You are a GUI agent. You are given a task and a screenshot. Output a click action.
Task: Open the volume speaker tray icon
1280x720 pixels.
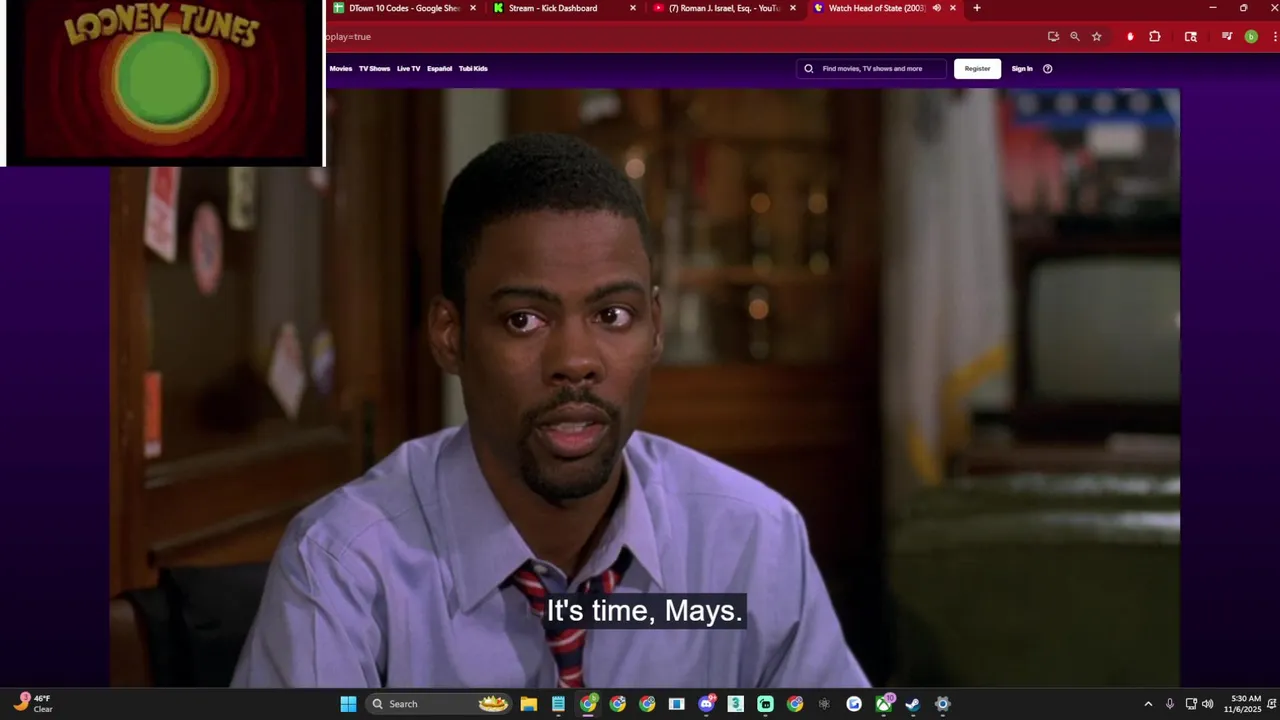click(x=1207, y=704)
